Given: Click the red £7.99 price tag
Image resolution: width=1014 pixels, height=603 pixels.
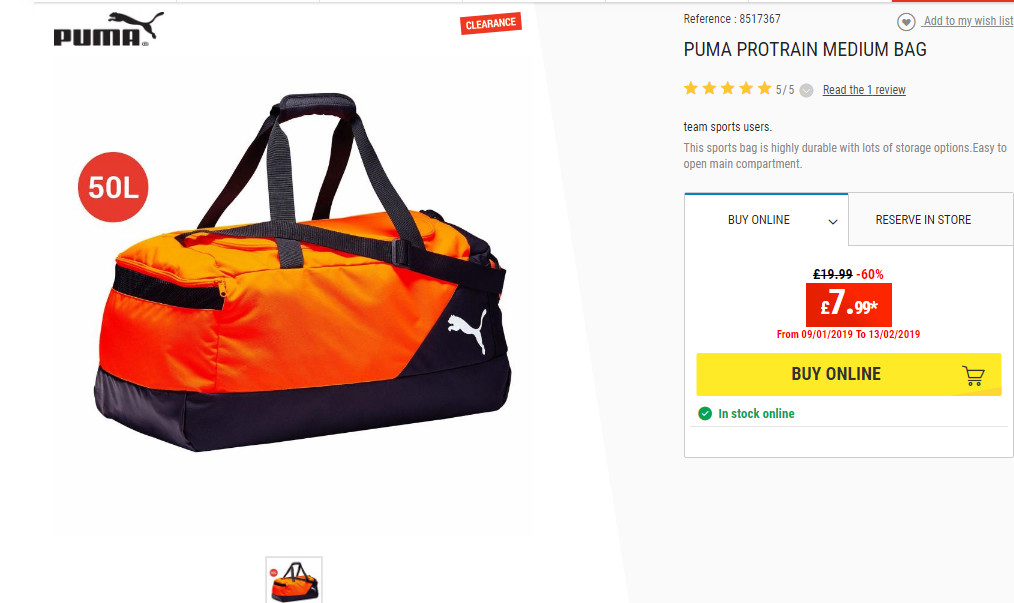Looking at the screenshot, I should coord(848,305).
